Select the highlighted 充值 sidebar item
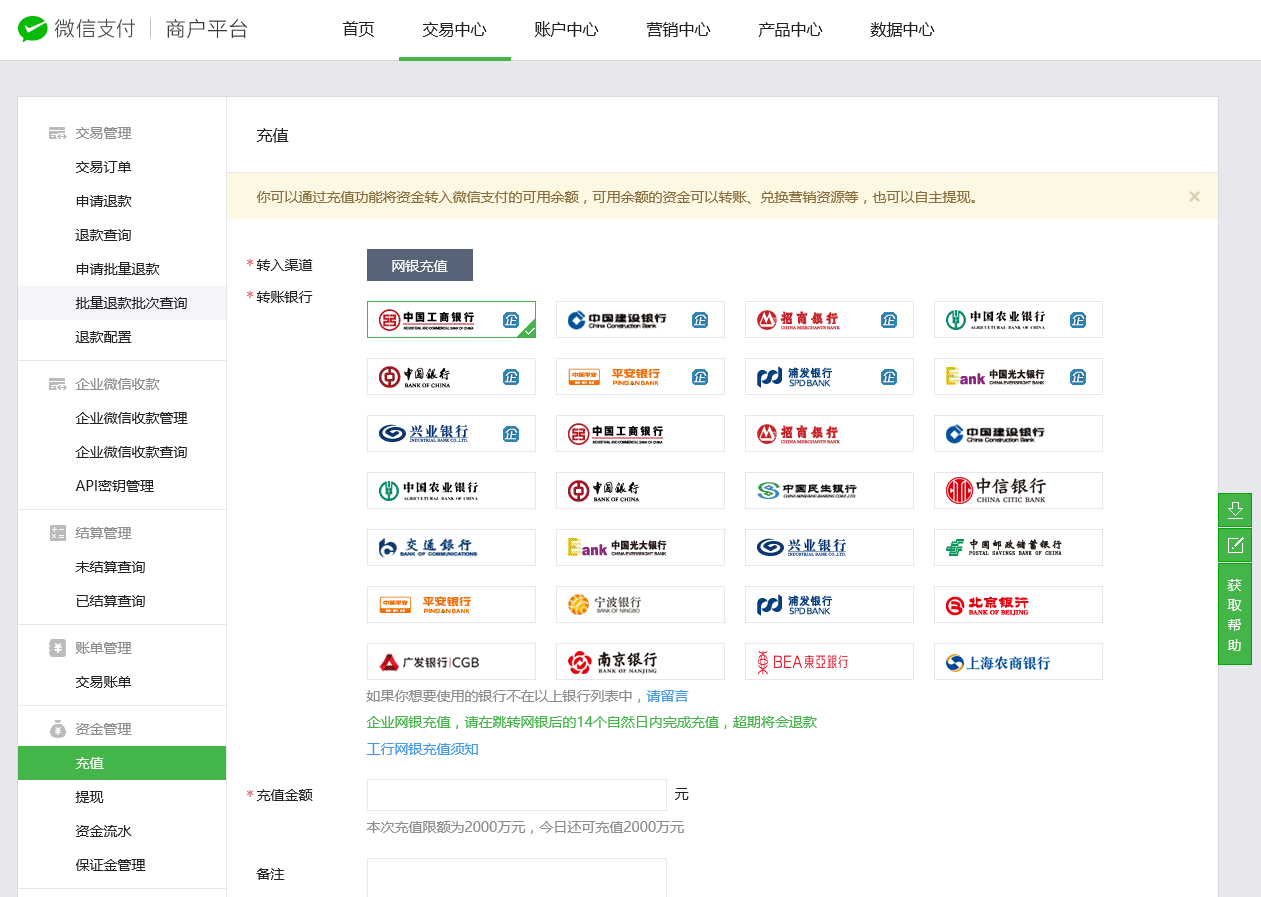 122,763
